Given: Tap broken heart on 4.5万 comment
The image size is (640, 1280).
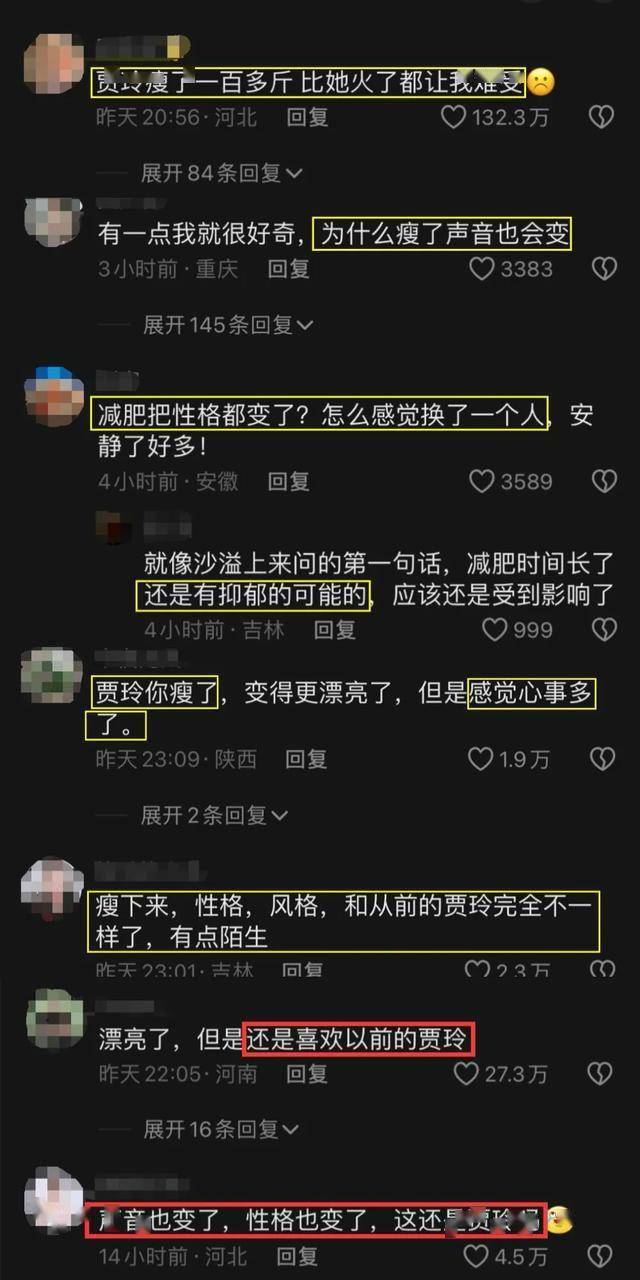Looking at the screenshot, I should point(600,1255).
